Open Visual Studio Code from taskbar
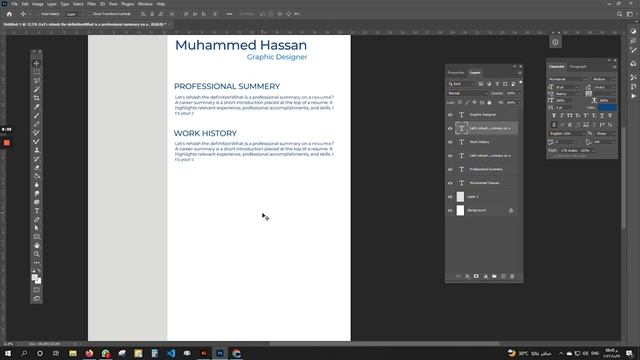Viewport: 640px width, 360px height. 171,353
